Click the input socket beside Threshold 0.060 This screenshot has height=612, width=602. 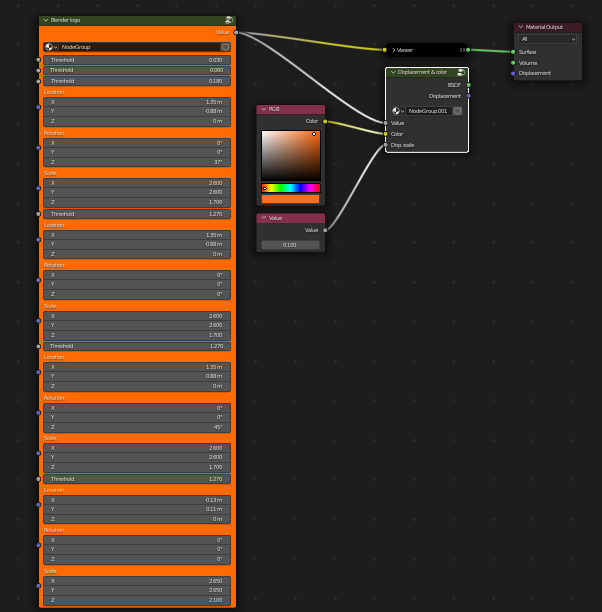[38, 71]
